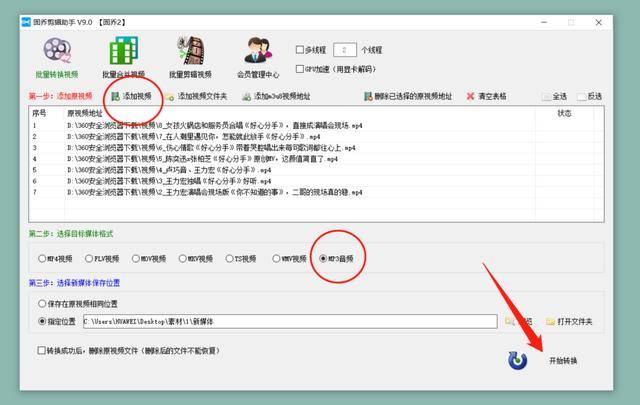Screen dimensions: 640x405
Task: Check the 全选 select-all checkbox
Action: [546, 96]
